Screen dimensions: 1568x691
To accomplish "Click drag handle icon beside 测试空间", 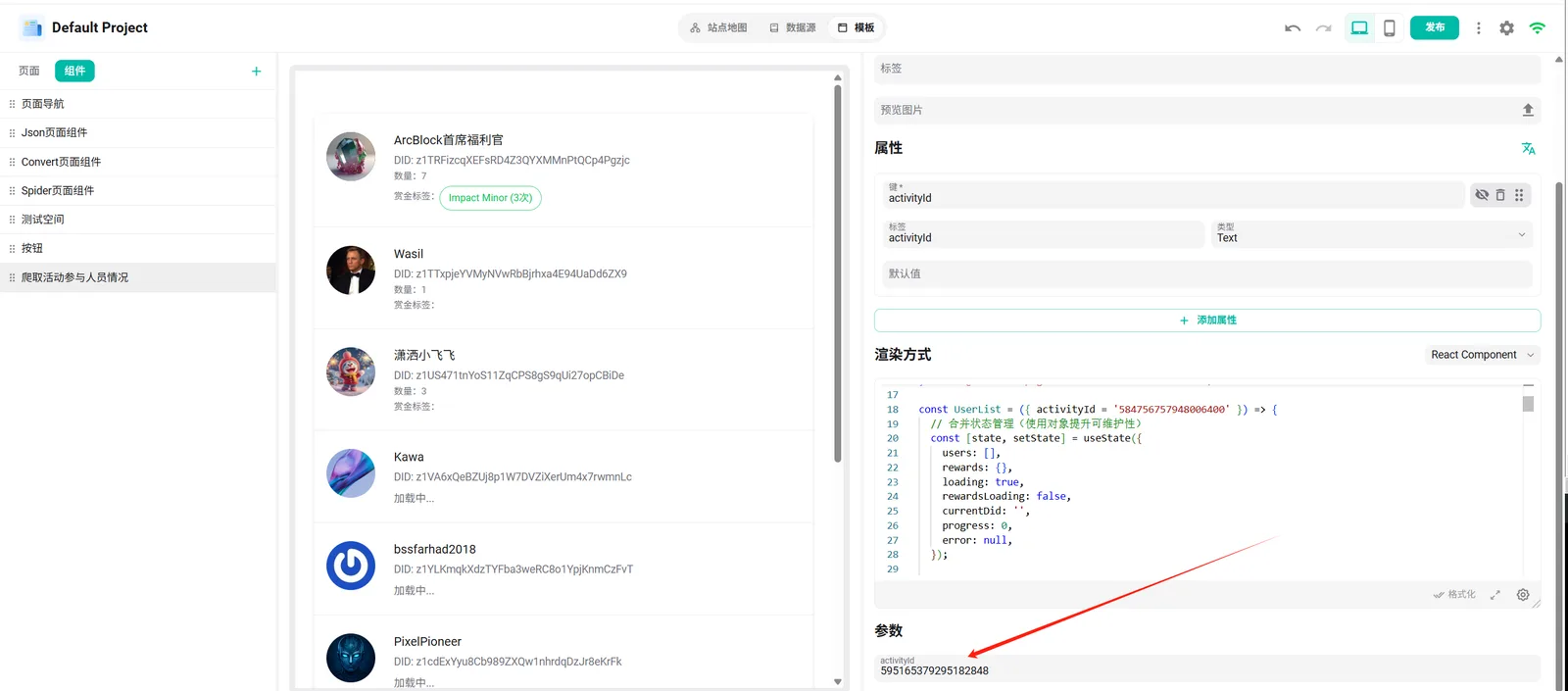I will click(x=12, y=220).
